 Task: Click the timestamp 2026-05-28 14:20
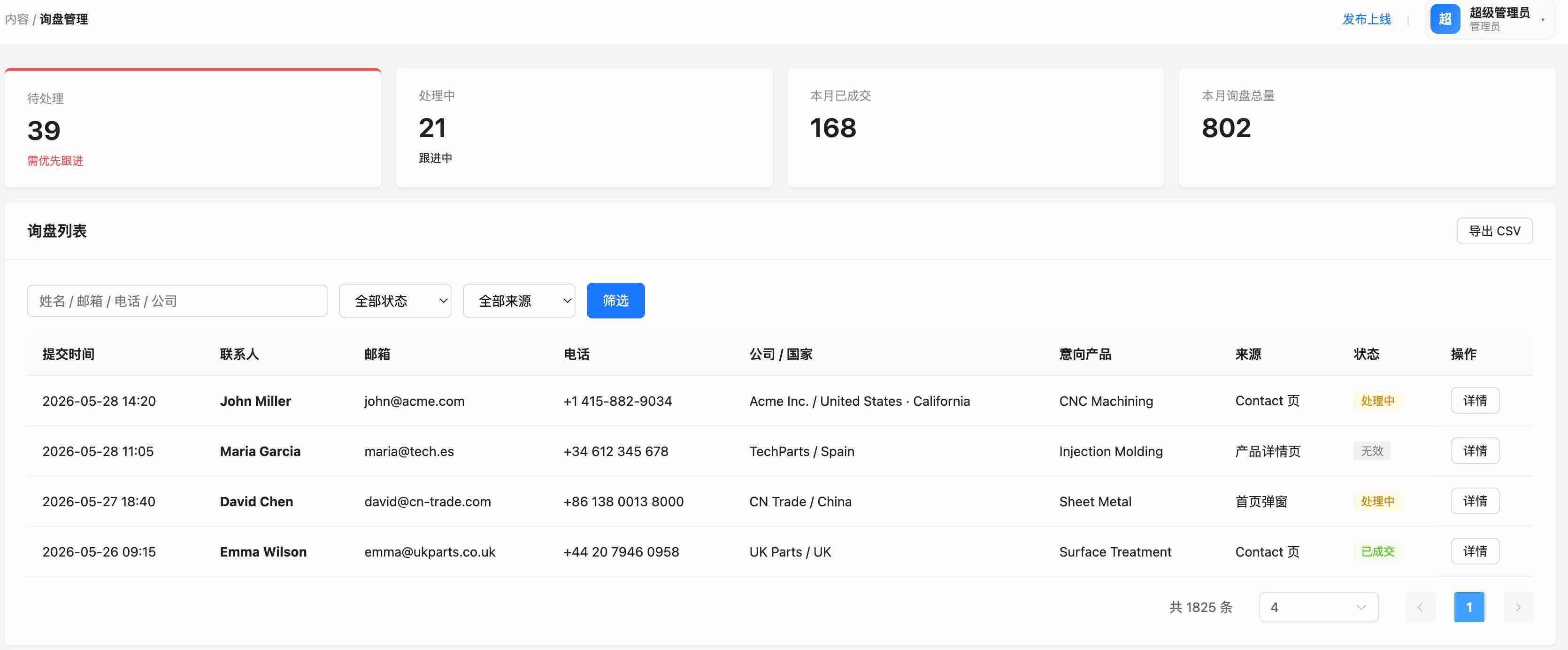point(99,402)
